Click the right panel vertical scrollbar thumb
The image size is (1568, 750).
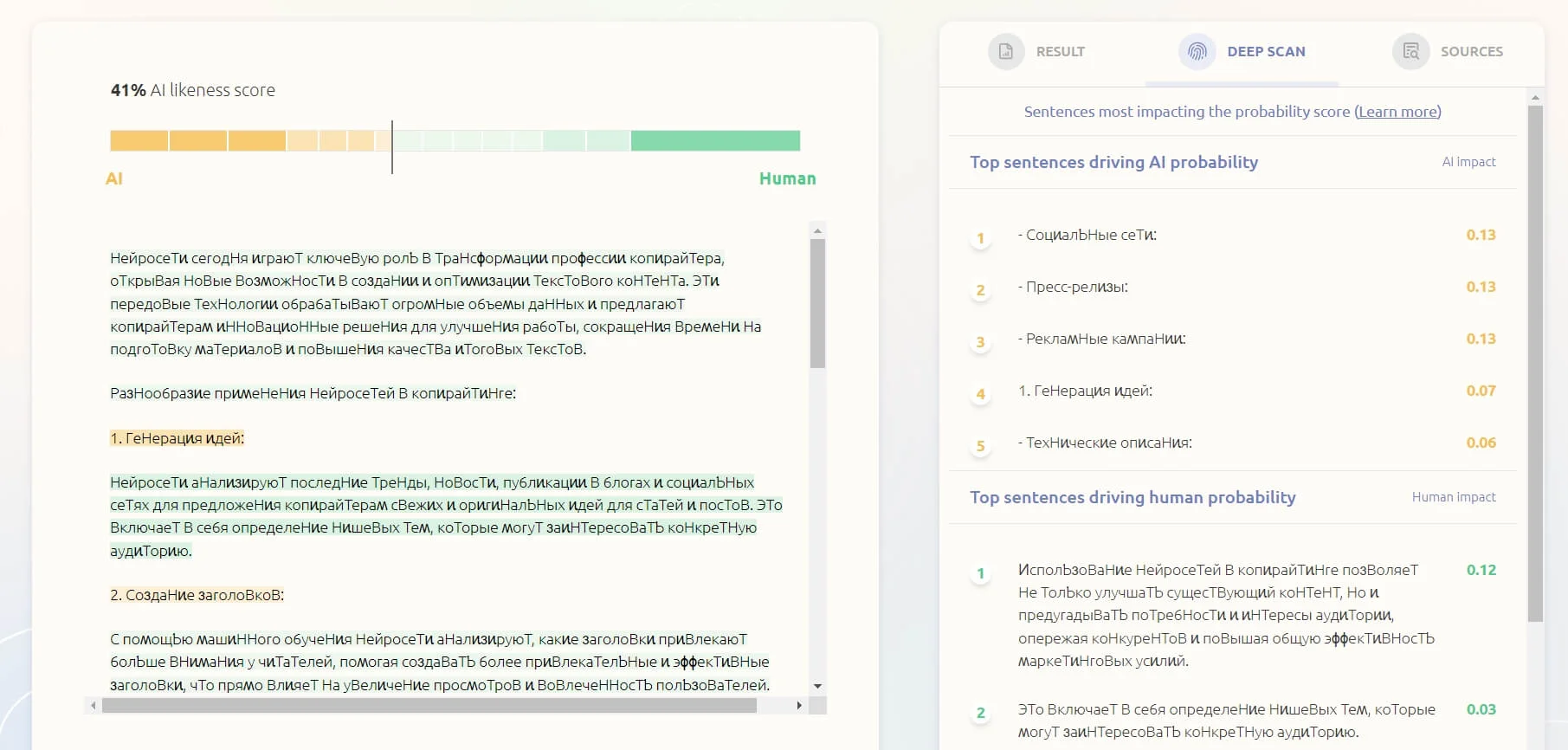(x=1535, y=364)
